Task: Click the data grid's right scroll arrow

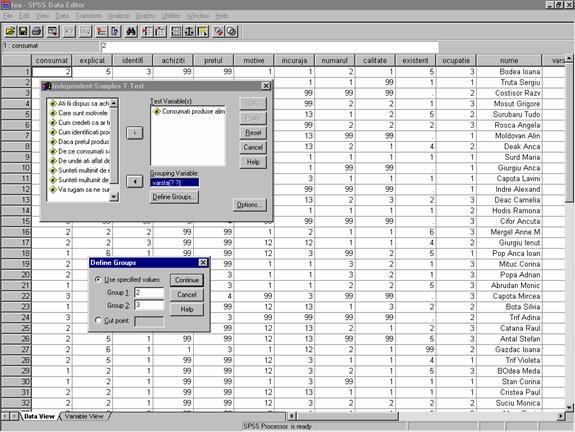Action: [x=560, y=416]
